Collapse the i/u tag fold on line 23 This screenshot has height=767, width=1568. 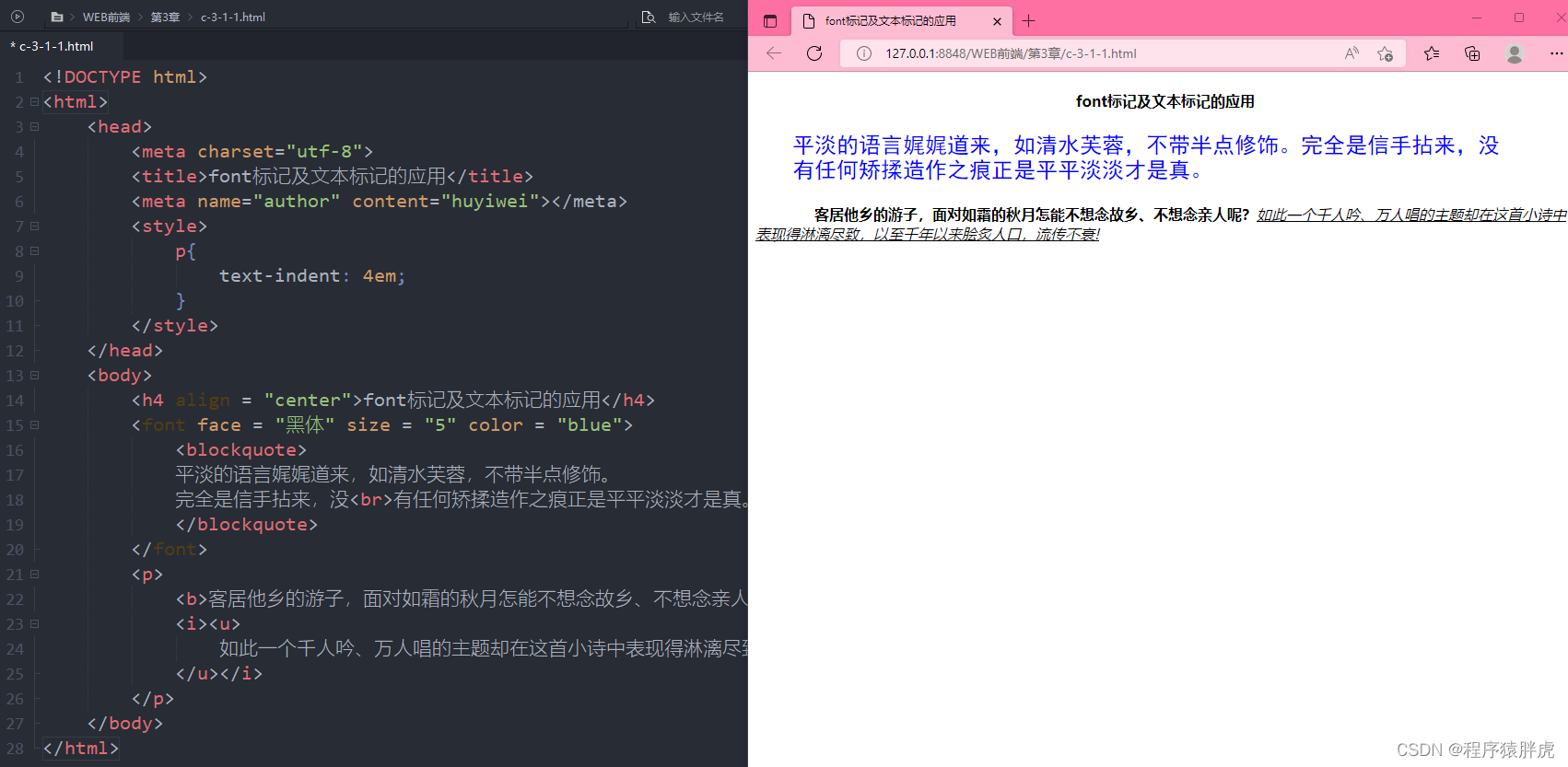(34, 624)
